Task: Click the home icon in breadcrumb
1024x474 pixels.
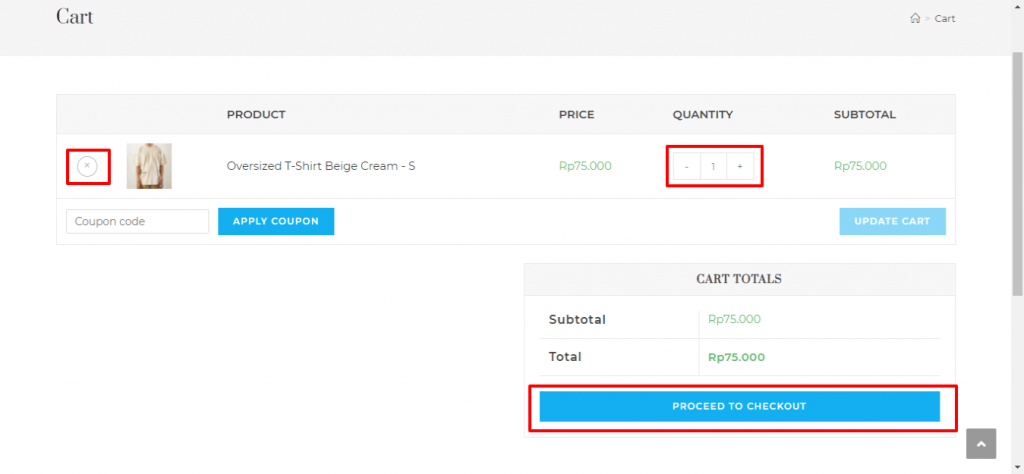Action: tap(914, 19)
